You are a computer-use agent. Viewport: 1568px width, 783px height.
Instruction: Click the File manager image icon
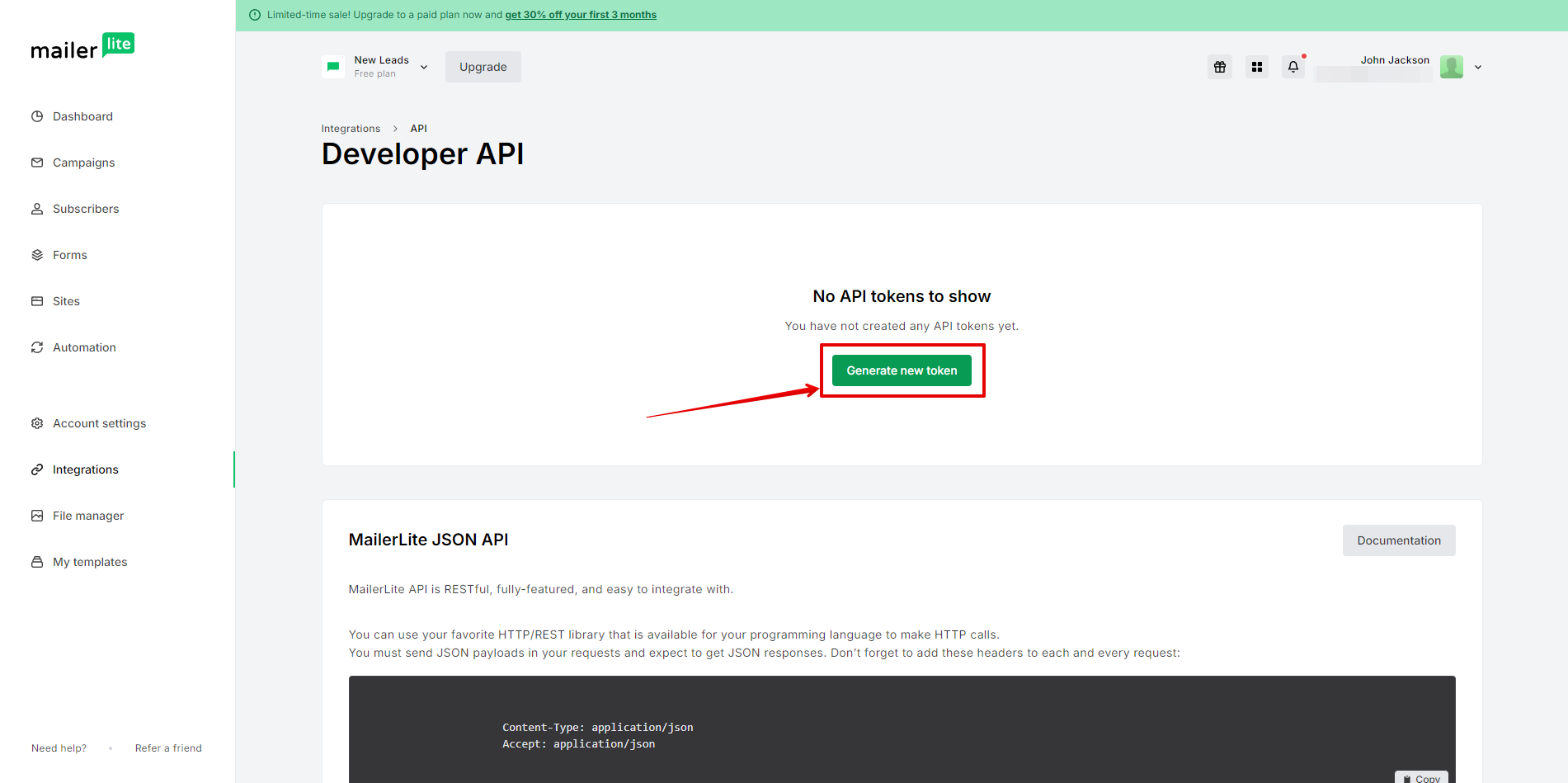(37, 516)
